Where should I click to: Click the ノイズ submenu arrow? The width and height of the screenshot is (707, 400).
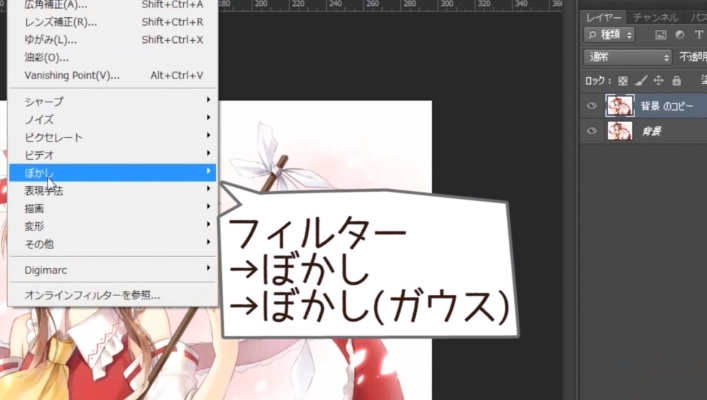208,117
